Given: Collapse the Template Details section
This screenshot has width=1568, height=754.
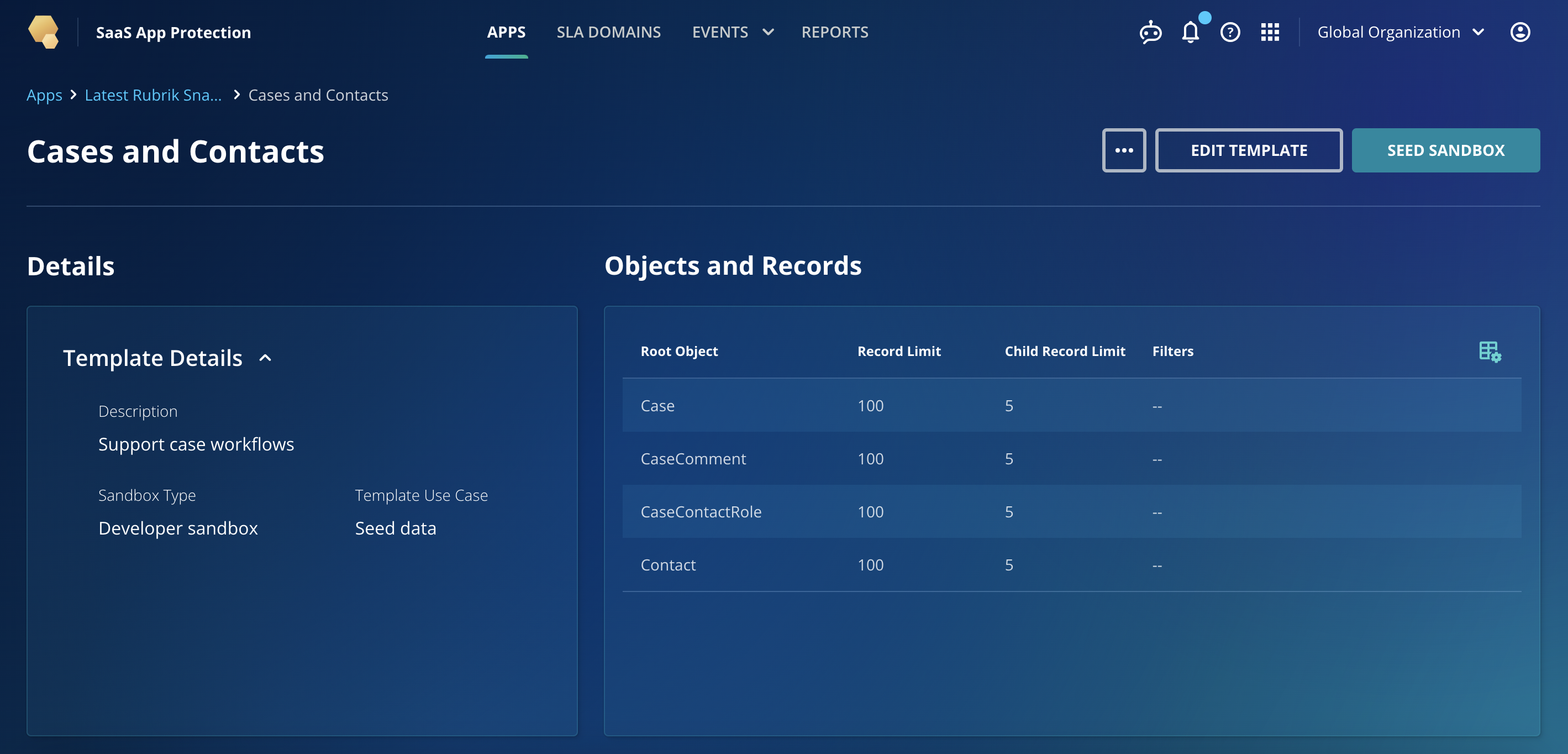Looking at the screenshot, I should pos(265,358).
